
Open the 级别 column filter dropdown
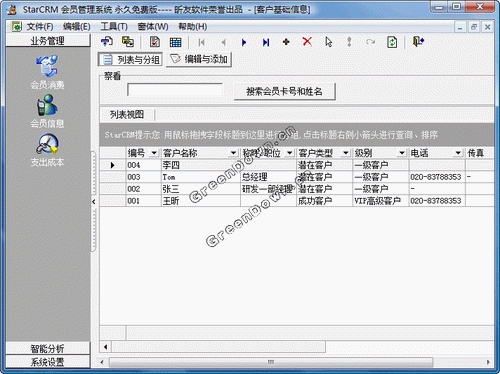click(402, 153)
